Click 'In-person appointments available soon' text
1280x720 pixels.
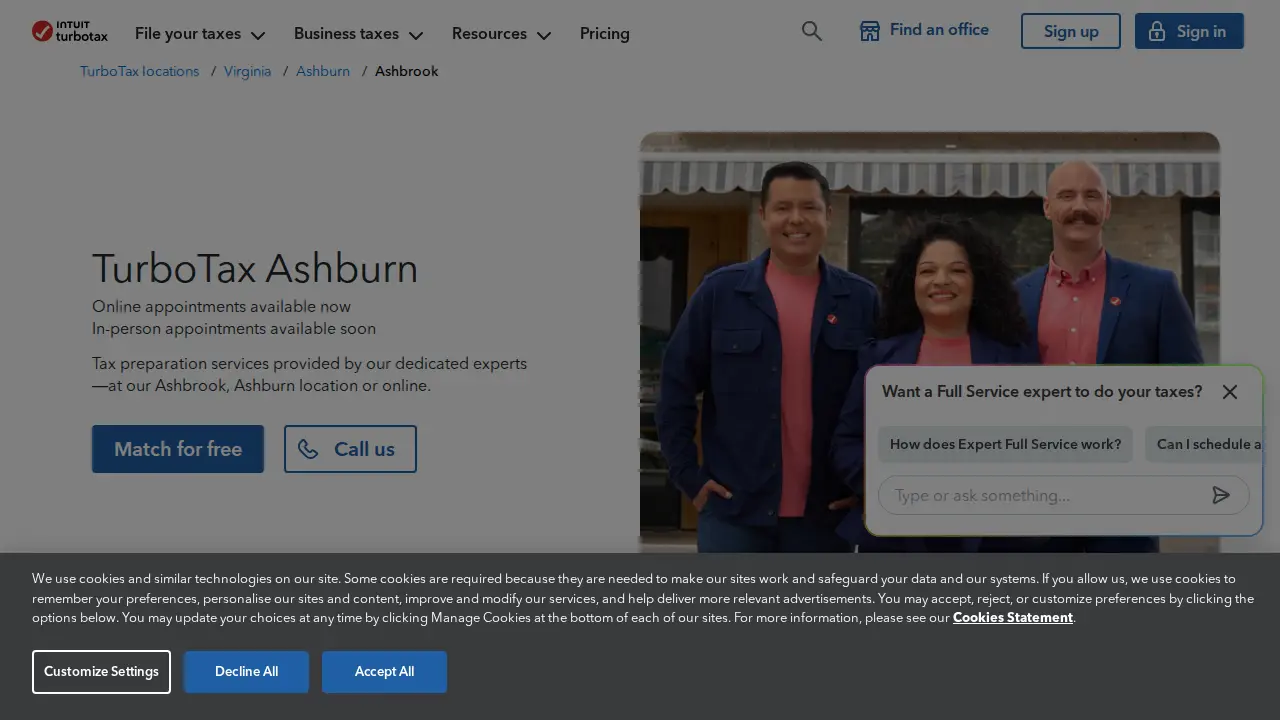234,328
